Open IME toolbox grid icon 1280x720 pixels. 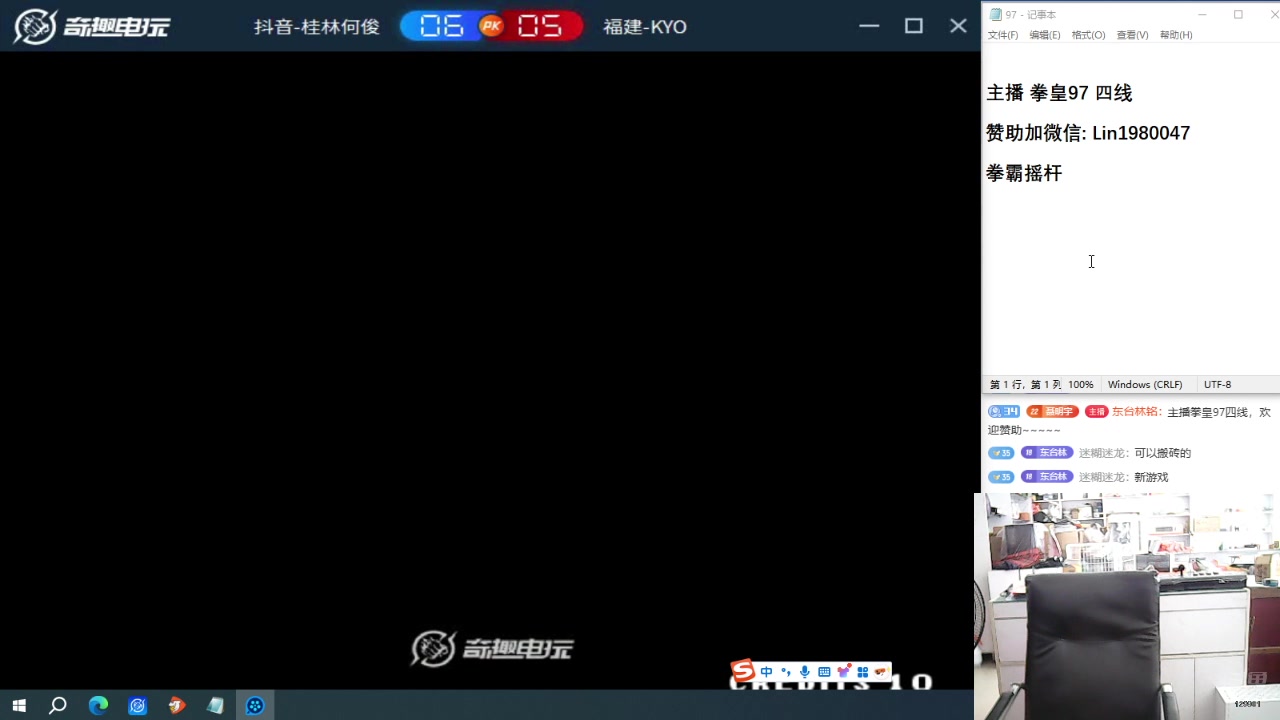point(863,672)
